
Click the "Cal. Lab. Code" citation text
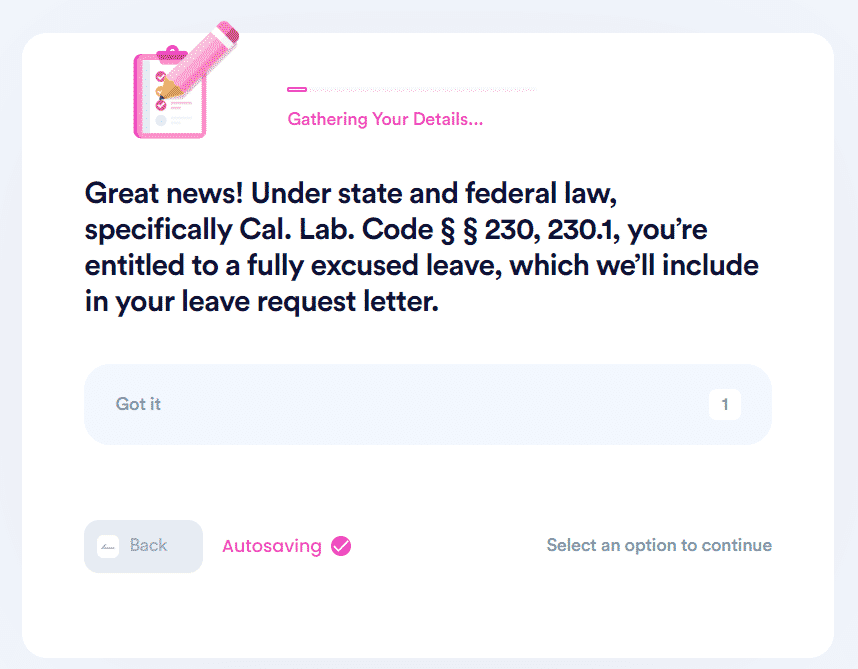point(336,229)
